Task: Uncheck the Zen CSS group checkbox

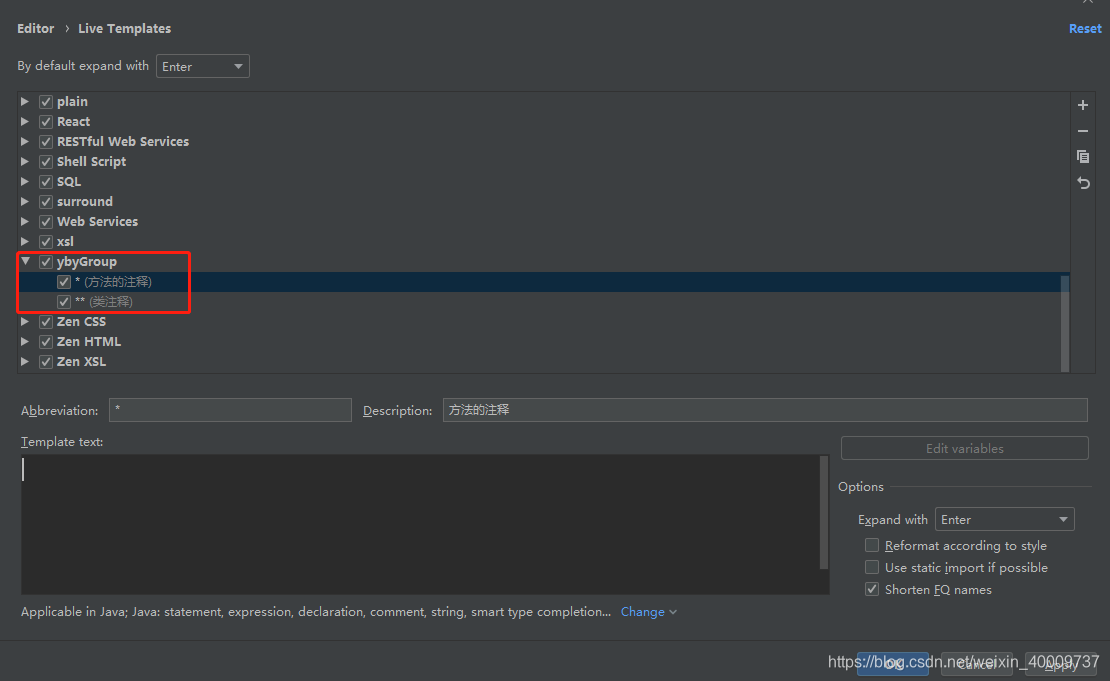Action: 46,322
